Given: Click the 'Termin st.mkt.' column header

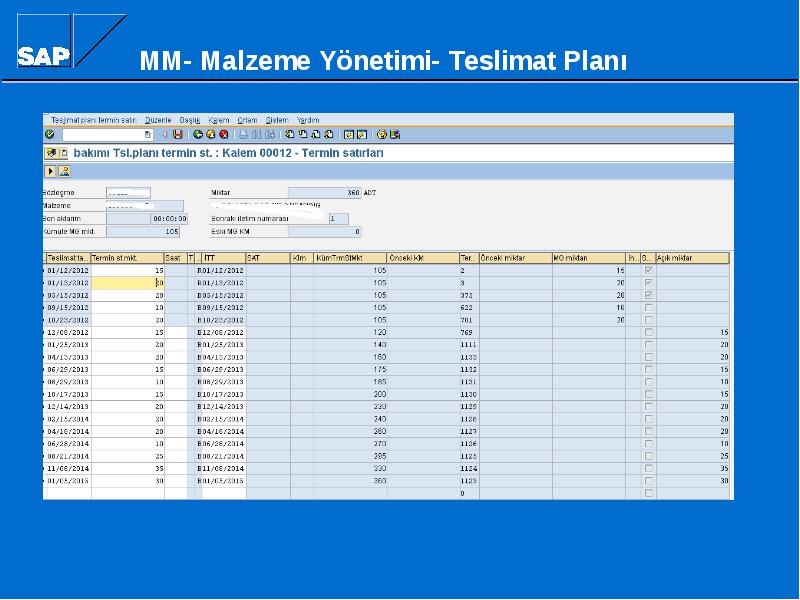Looking at the screenshot, I should (128, 258).
